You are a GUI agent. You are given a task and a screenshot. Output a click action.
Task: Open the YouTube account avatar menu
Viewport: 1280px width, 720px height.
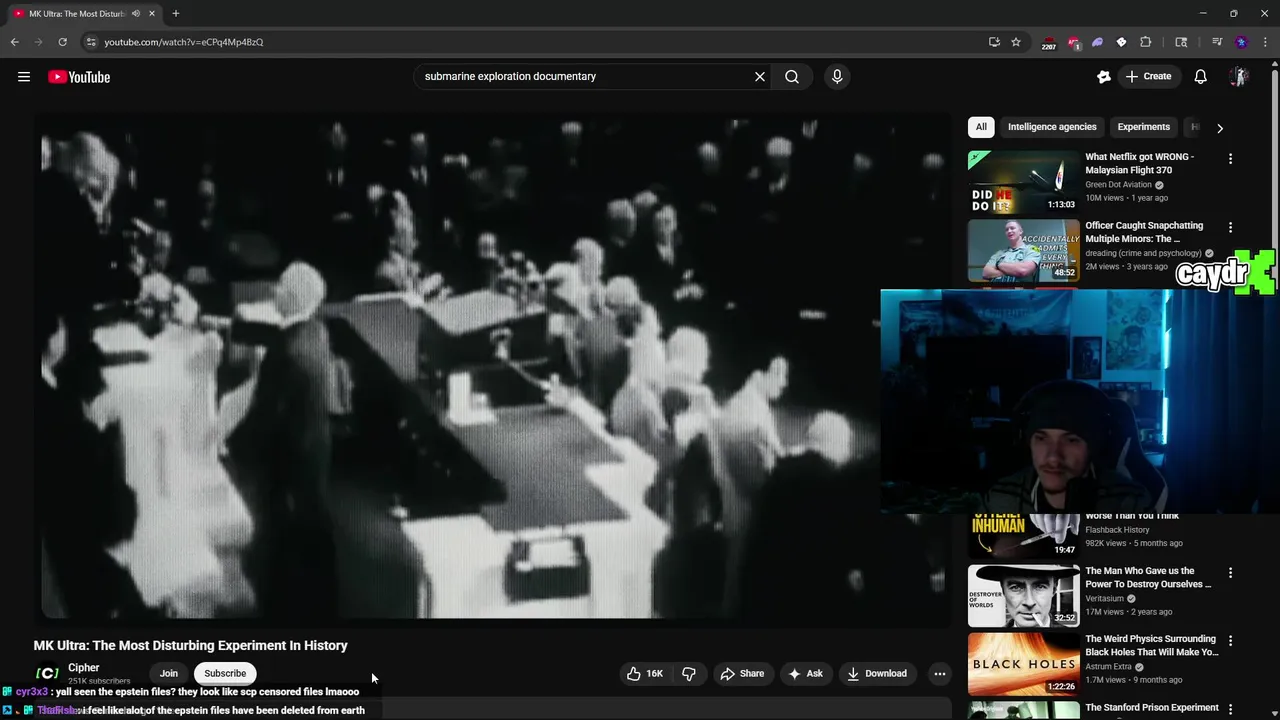click(x=1239, y=77)
